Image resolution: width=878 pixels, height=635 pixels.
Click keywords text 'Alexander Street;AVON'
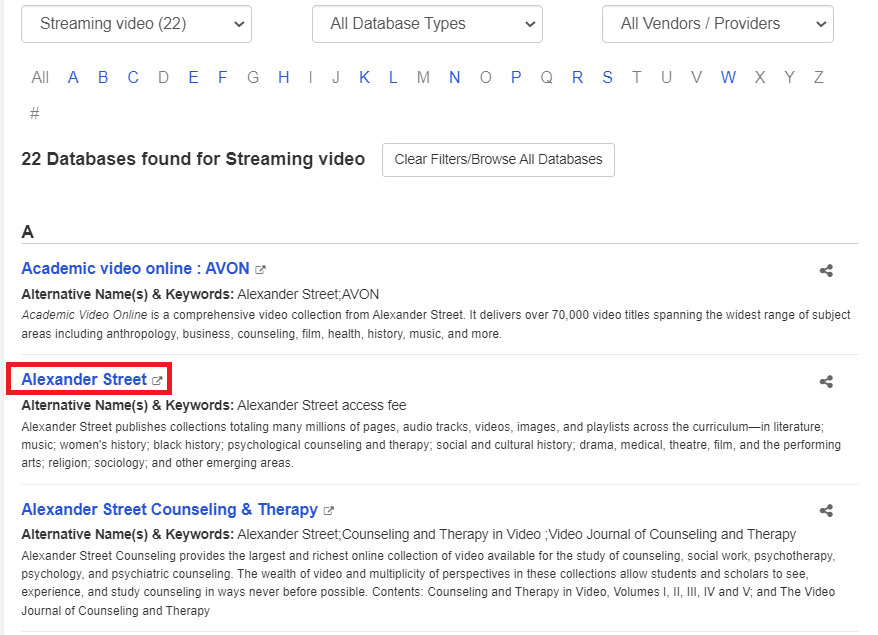click(308, 295)
